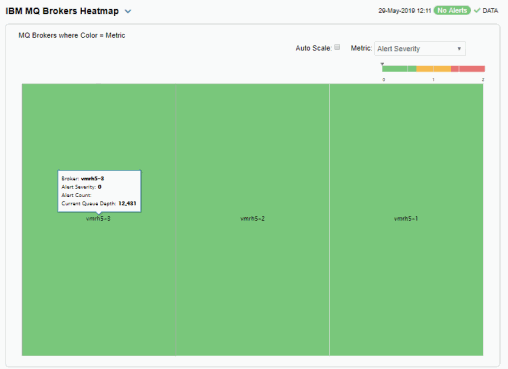
Task: Click the green DATA checkmark icon
Action: click(477, 11)
